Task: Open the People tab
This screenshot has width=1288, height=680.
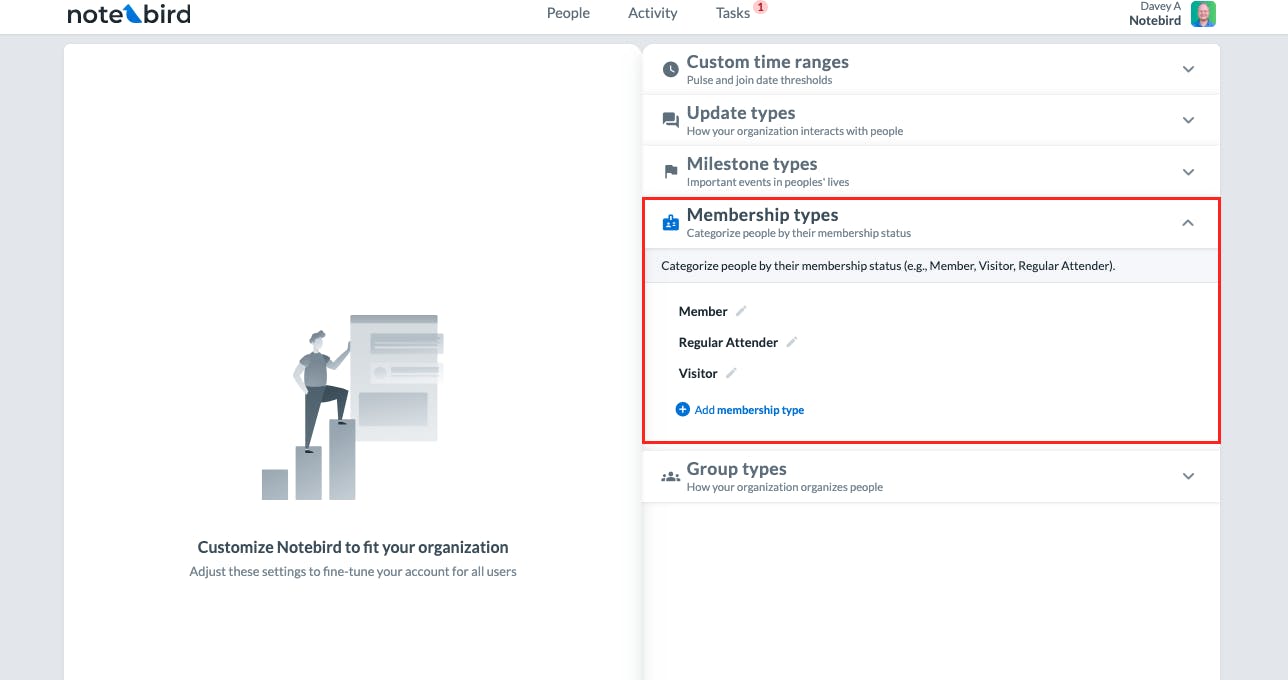Action: [568, 13]
